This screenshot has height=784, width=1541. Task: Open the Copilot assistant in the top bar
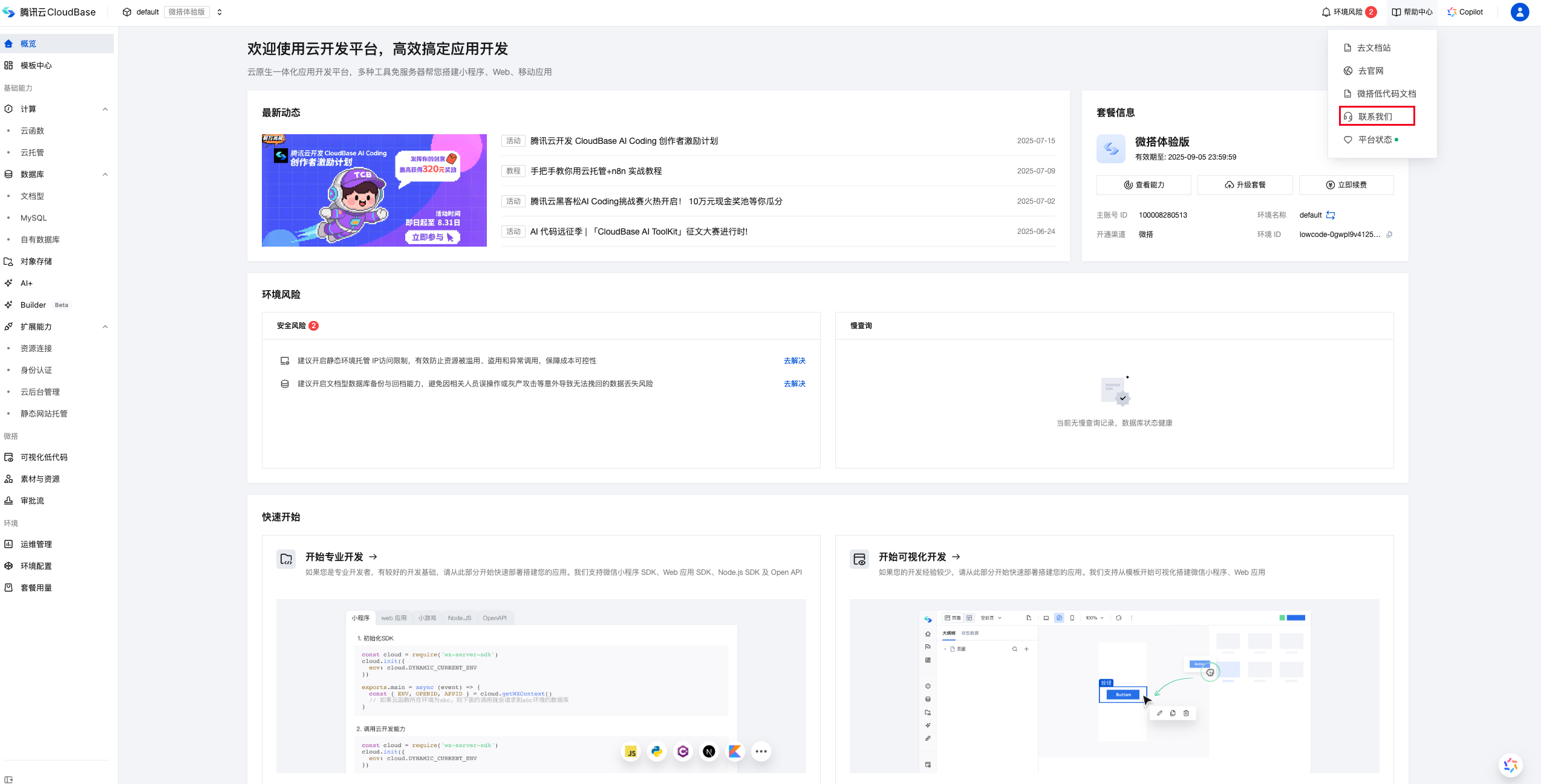[x=1465, y=12]
